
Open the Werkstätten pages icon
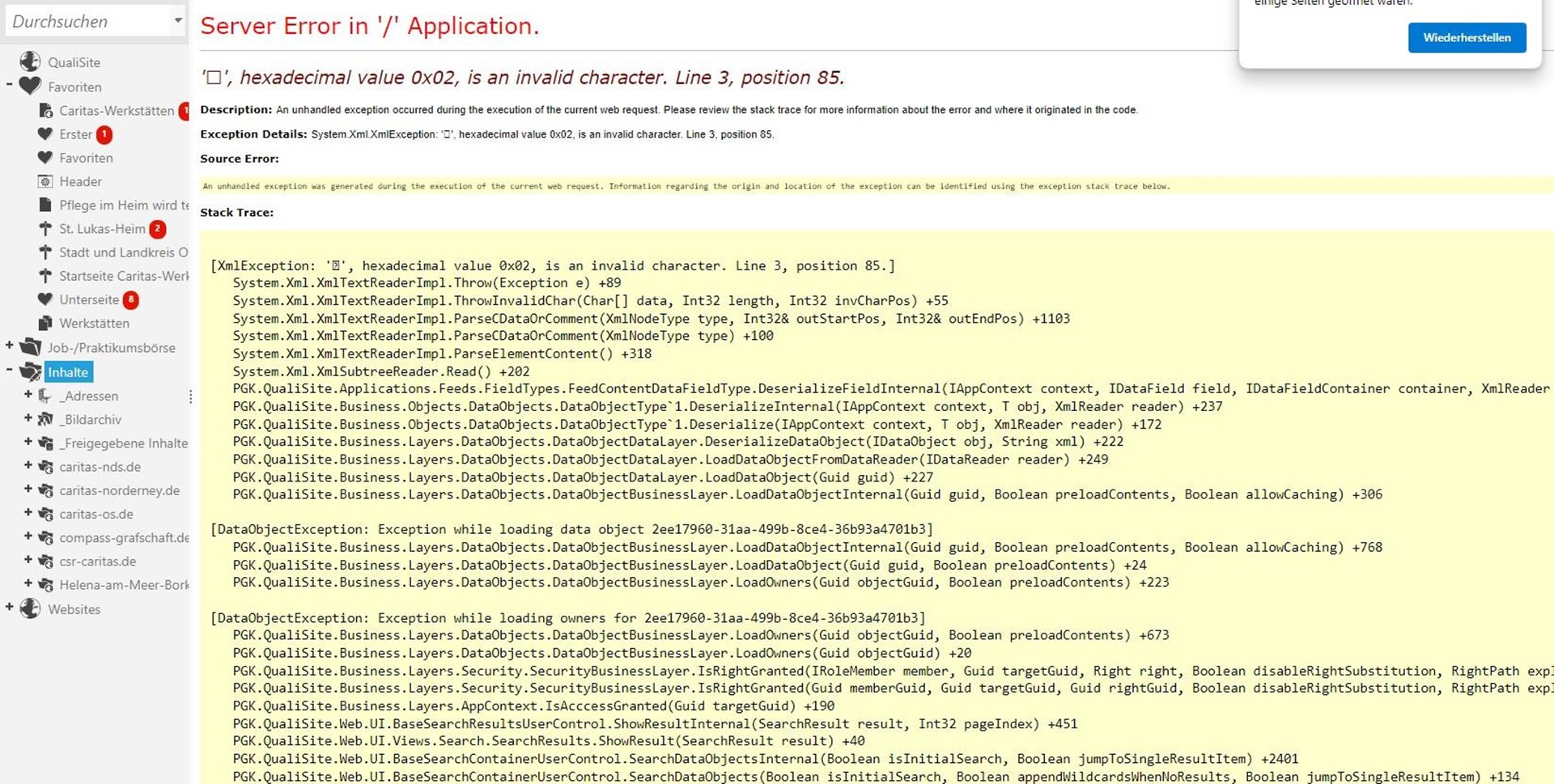coord(45,323)
